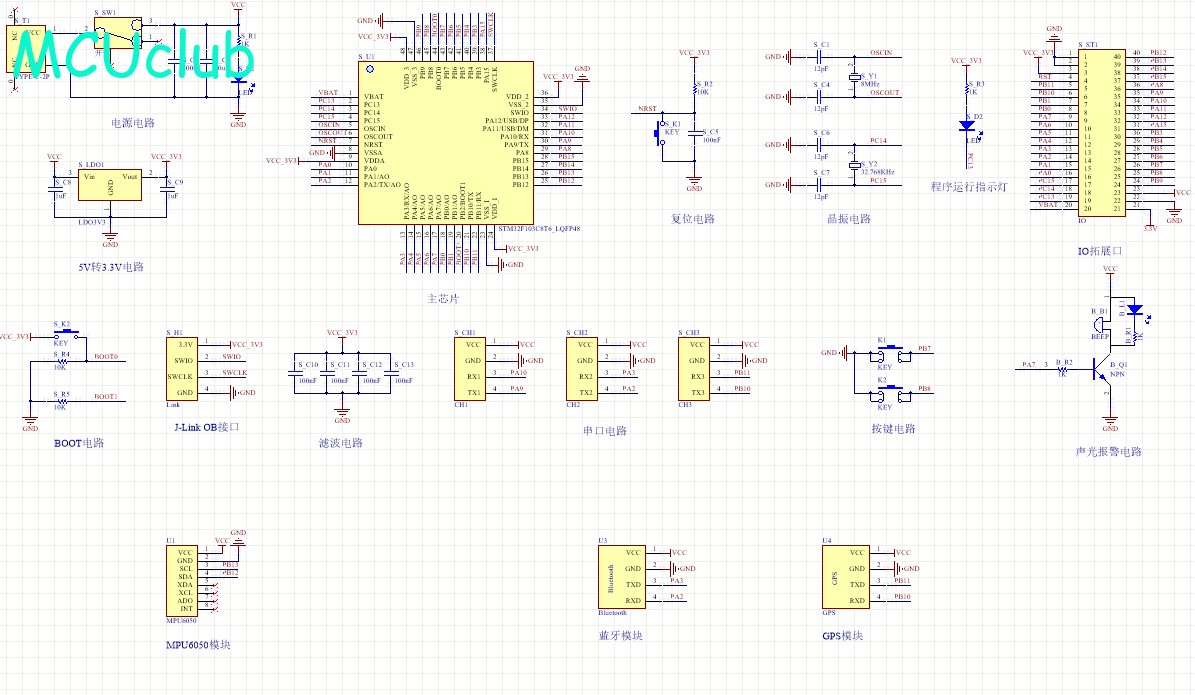Click the SWCLK net label on Link header
Viewport: 1195px width, 695px height.
235,373
